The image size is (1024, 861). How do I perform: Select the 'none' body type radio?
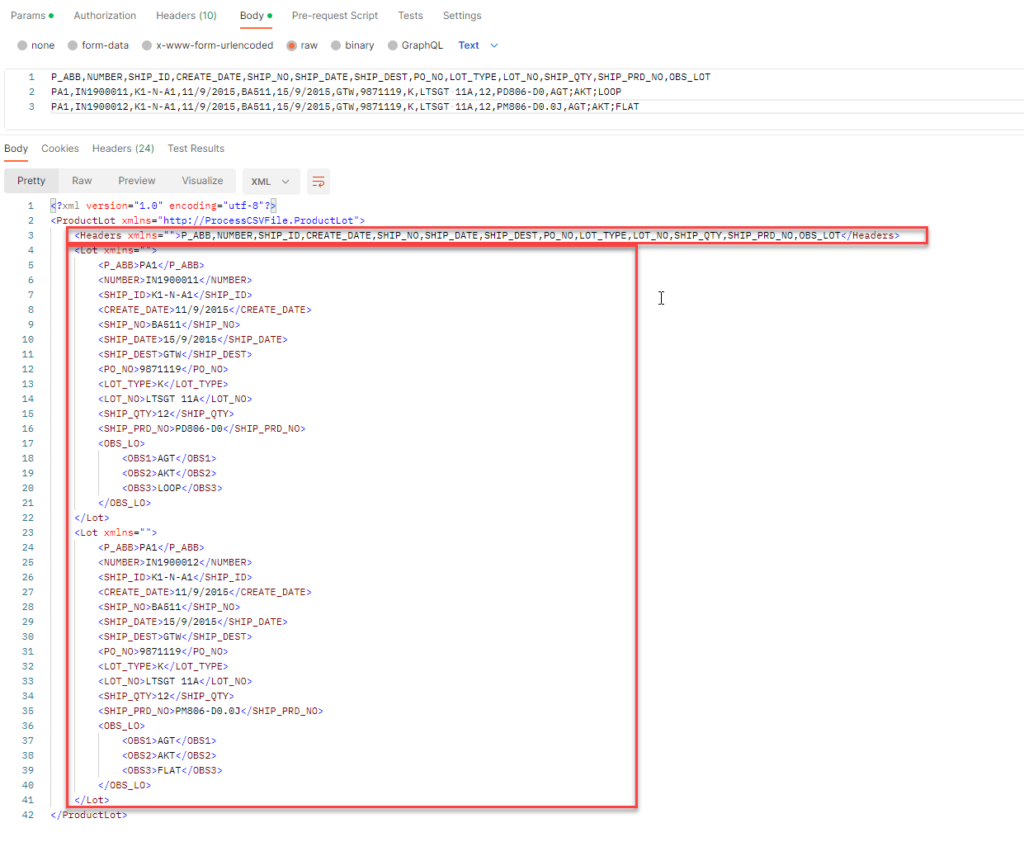(23, 45)
